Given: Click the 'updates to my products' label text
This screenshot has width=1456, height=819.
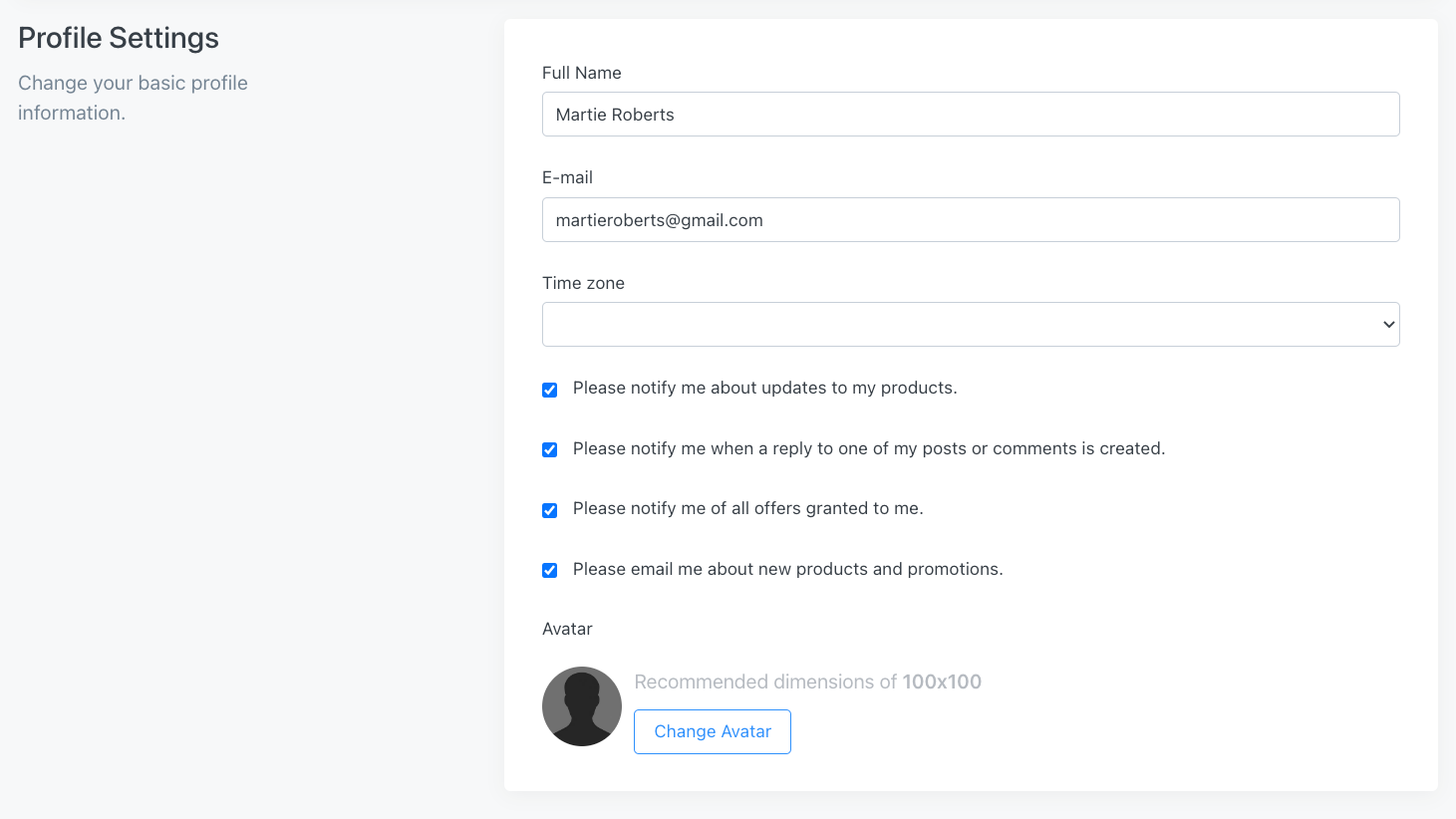Looking at the screenshot, I should [764, 388].
